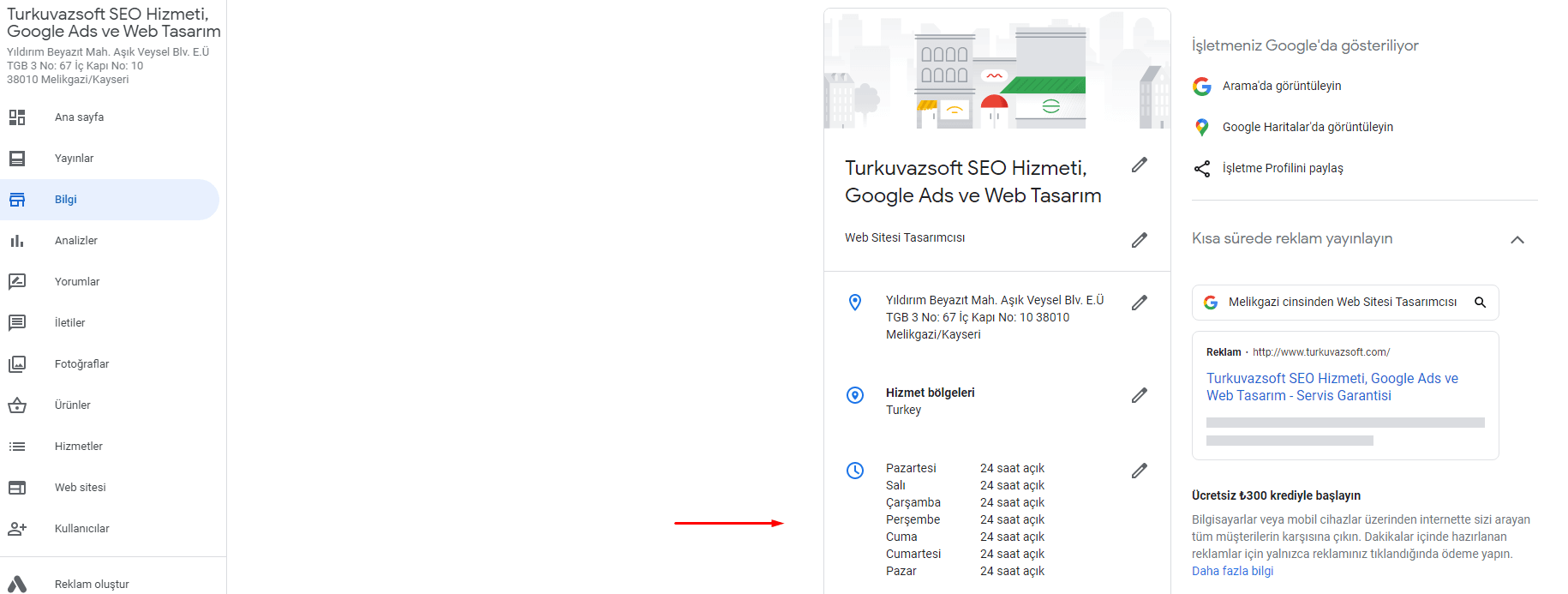Open the Yayınlar menu item
Viewport: 1568px width, 594px height.
pos(75,159)
